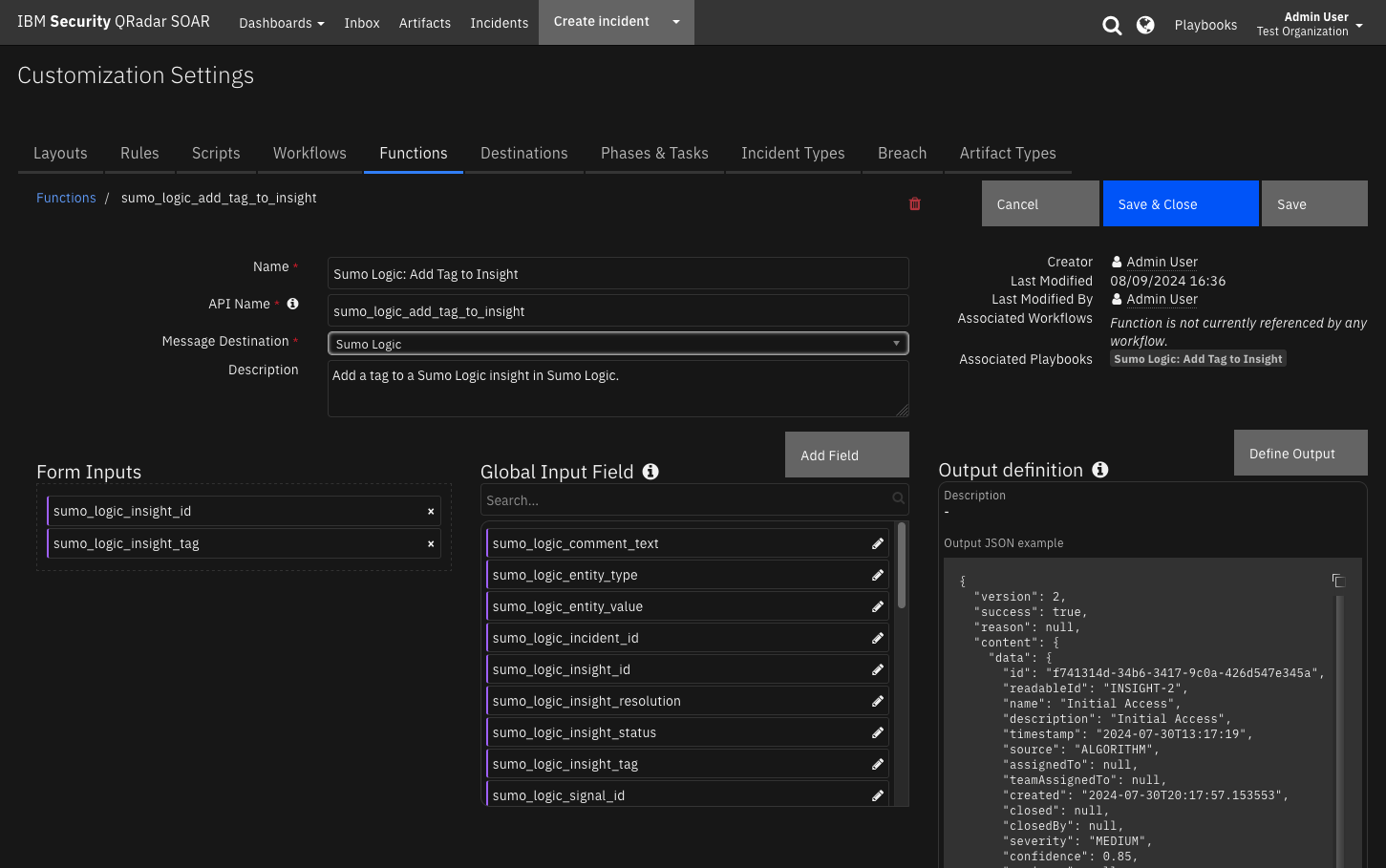Open Playbooks from the header
This screenshot has width=1386, height=868.
[1205, 25]
